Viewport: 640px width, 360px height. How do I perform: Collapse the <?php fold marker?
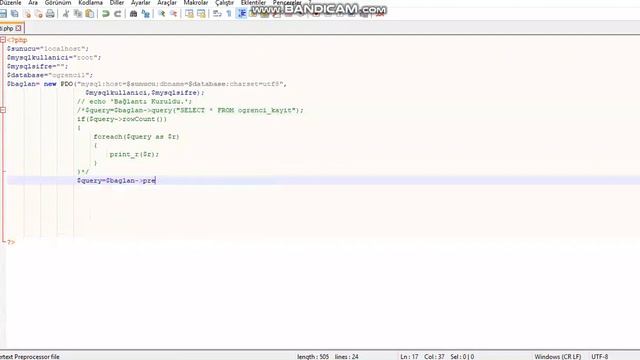[x=3, y=40]
